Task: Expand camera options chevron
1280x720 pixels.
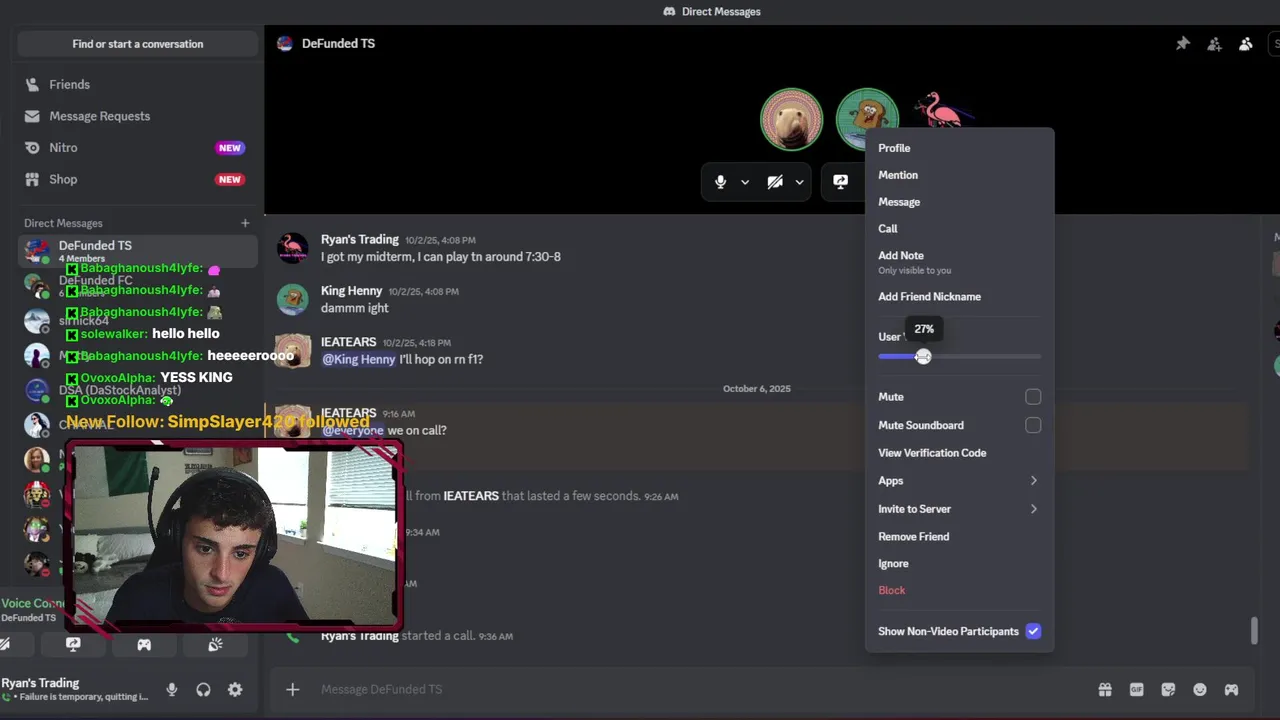Action: tap(799, 182)
